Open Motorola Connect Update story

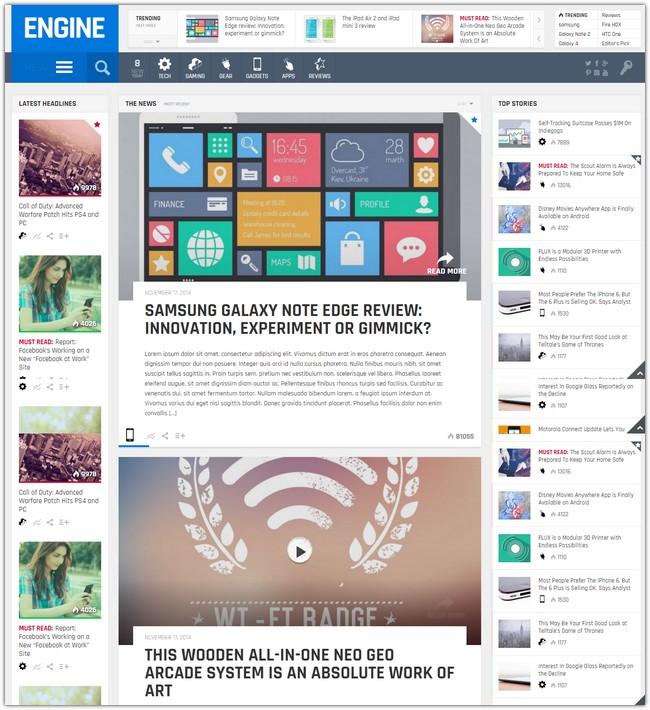pos(581,429)
